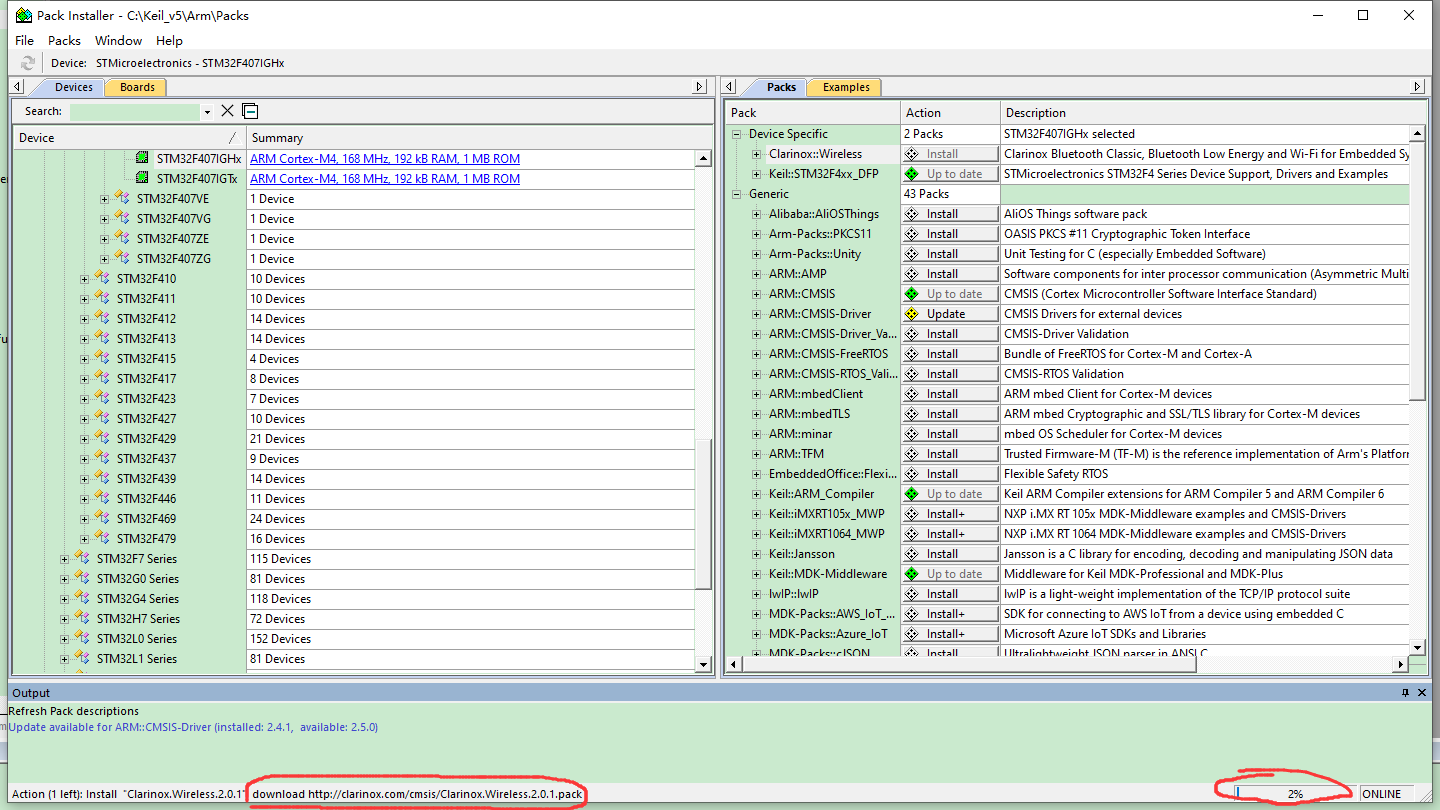Select the STM32F407IGTx chip icon
1440x810 pixels.
142,178
